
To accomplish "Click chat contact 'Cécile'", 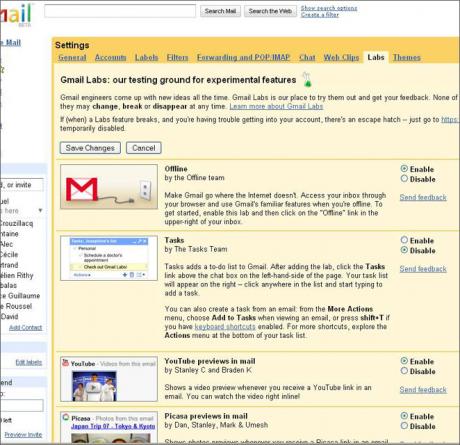I will pos(9,254).
